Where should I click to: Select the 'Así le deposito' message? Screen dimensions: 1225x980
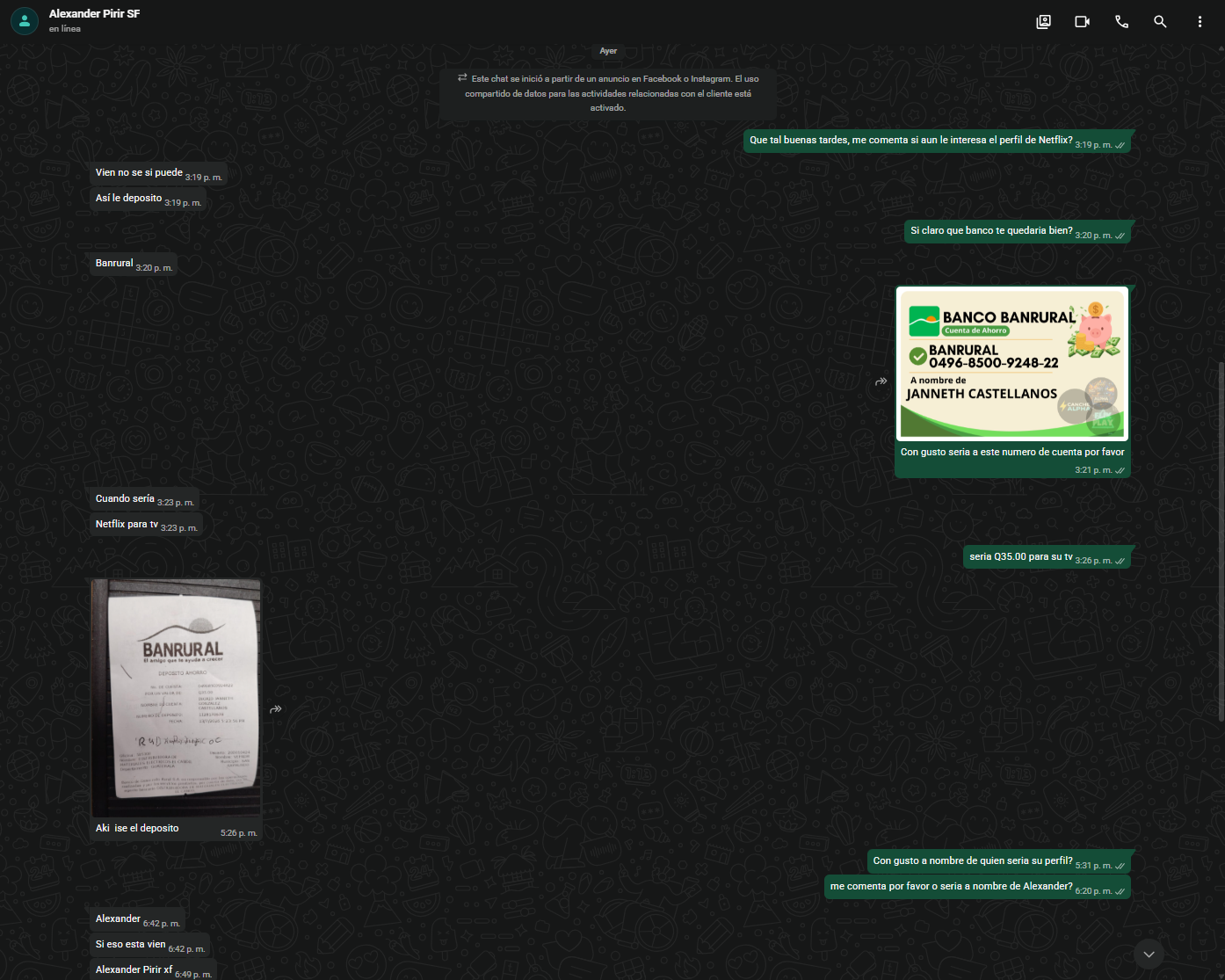click(148, 199)
